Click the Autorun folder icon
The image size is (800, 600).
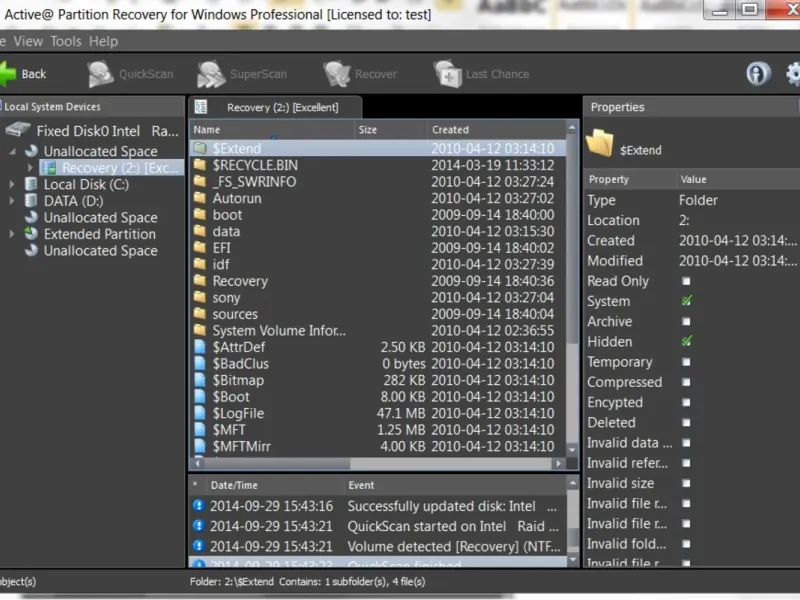200,198
